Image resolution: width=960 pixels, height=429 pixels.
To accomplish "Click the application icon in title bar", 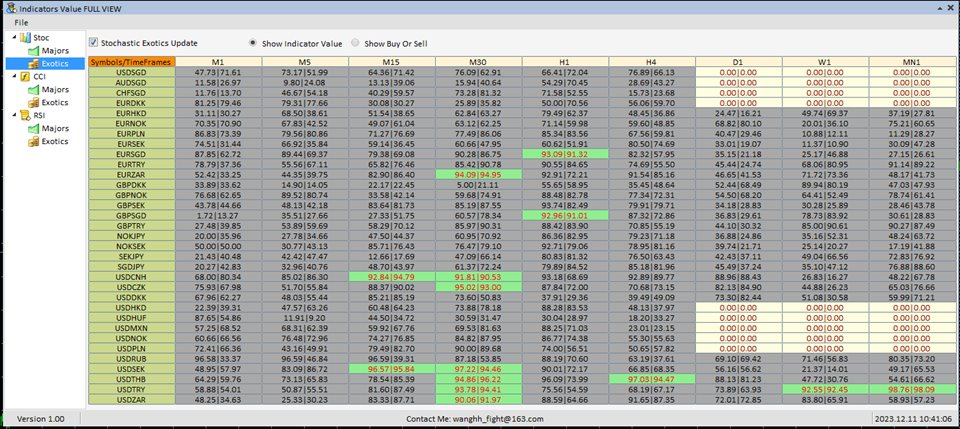I will click(x=10, y=8).
